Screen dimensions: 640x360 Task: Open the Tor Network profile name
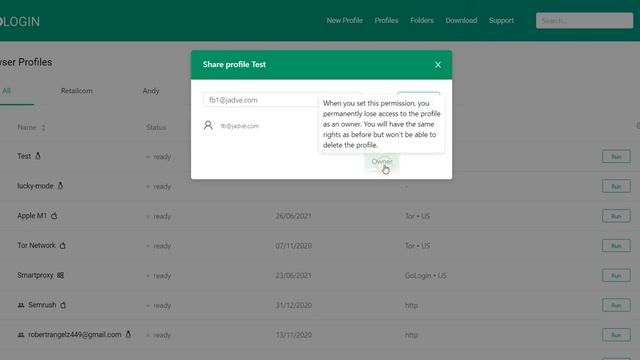[36, 245]
